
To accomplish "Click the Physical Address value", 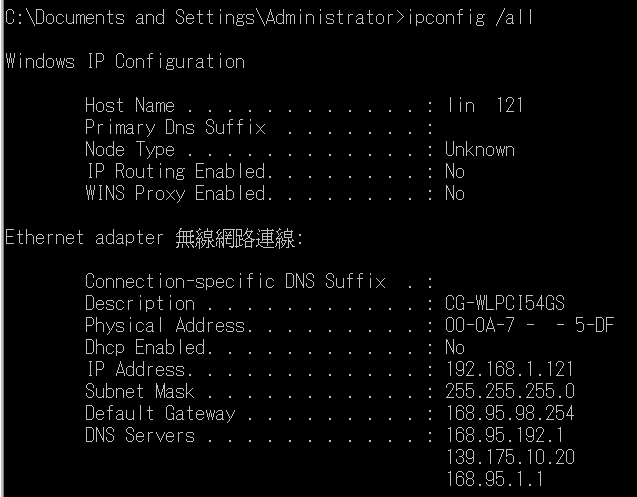I will (529, 325).
